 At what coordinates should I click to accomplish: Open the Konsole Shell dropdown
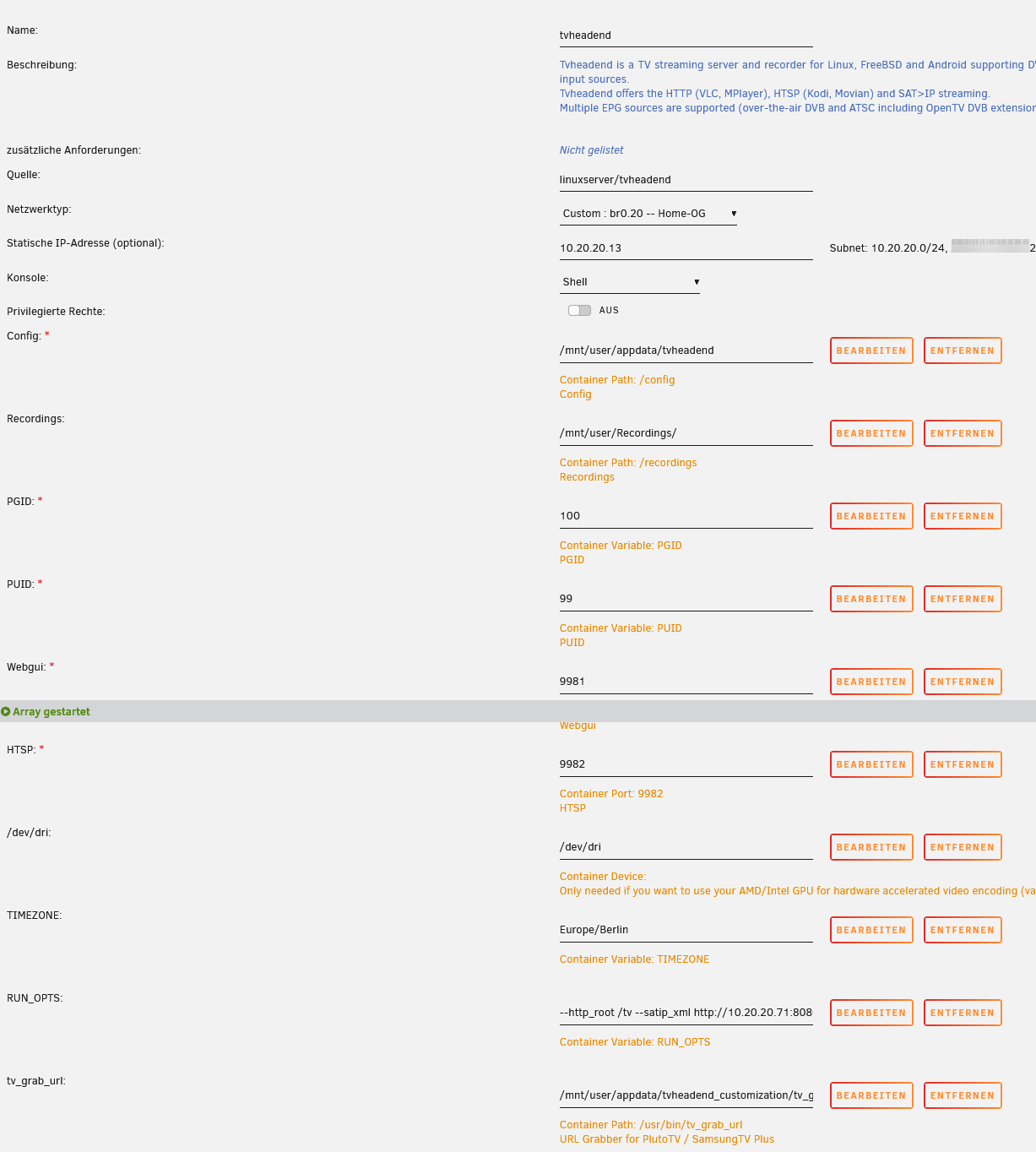(630, 282)
